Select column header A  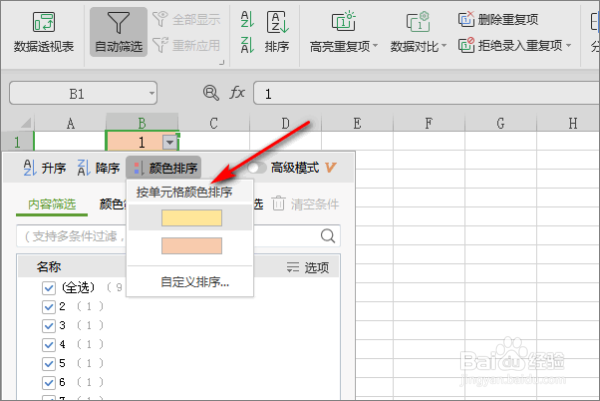(x=70, y=123)
